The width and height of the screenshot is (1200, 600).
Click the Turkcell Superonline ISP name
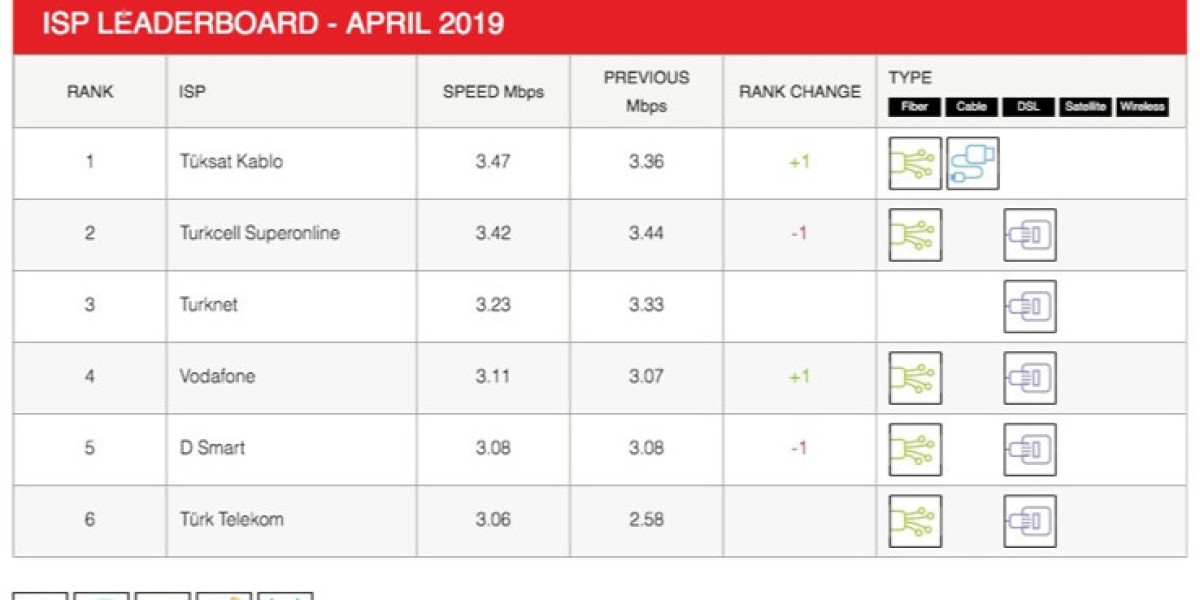coord(259,234)
